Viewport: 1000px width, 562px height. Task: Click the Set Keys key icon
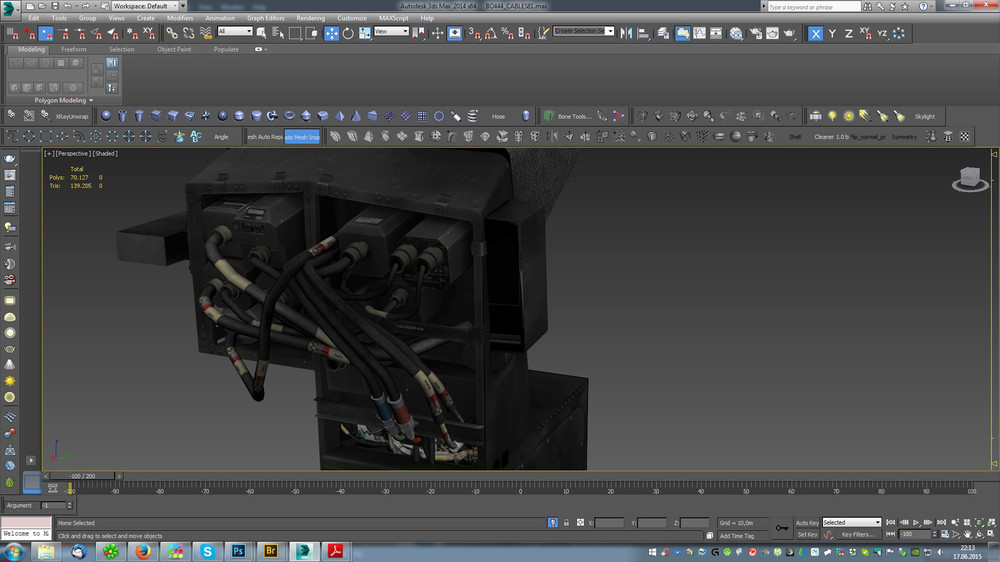click(781, 527)
